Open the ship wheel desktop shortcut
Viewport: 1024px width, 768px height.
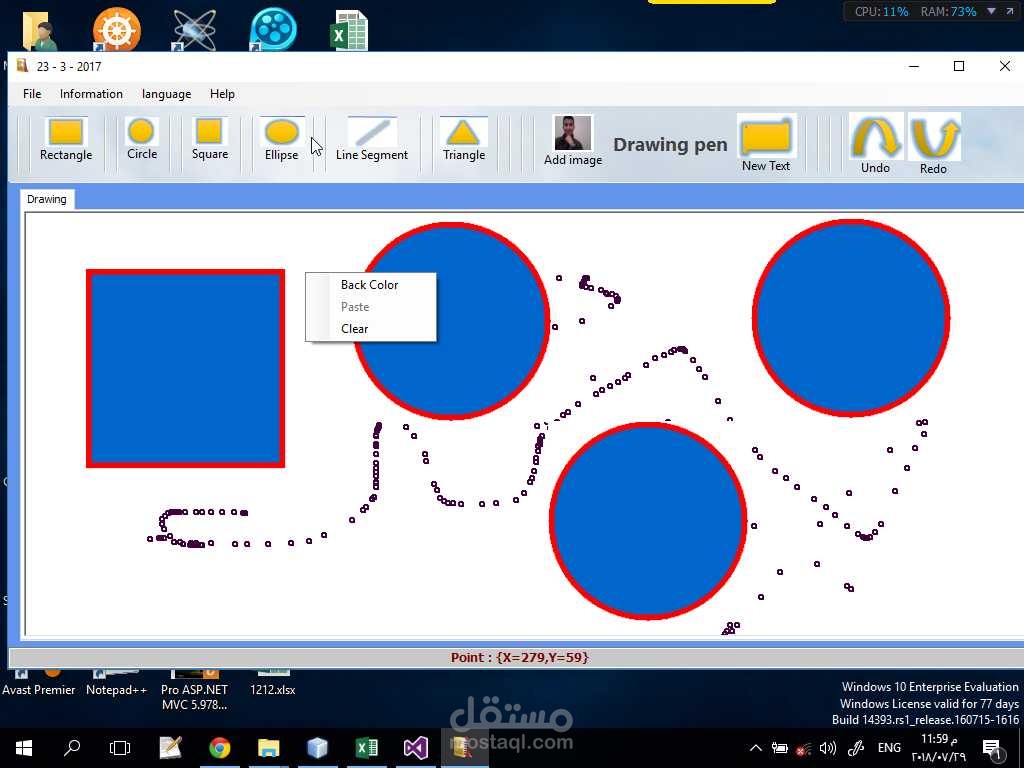coord(116,29)
